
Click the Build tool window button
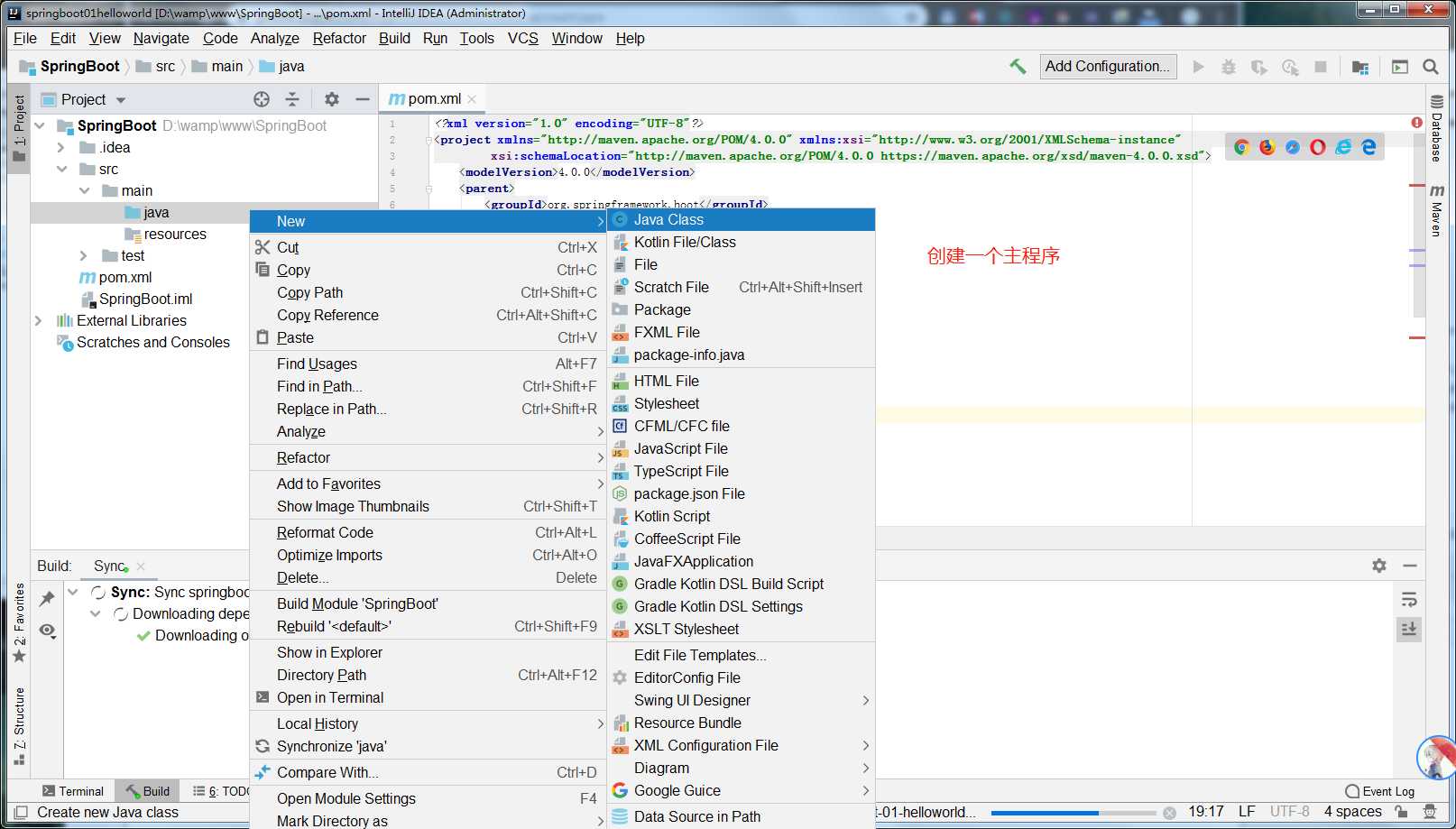[x=147, y=791]
